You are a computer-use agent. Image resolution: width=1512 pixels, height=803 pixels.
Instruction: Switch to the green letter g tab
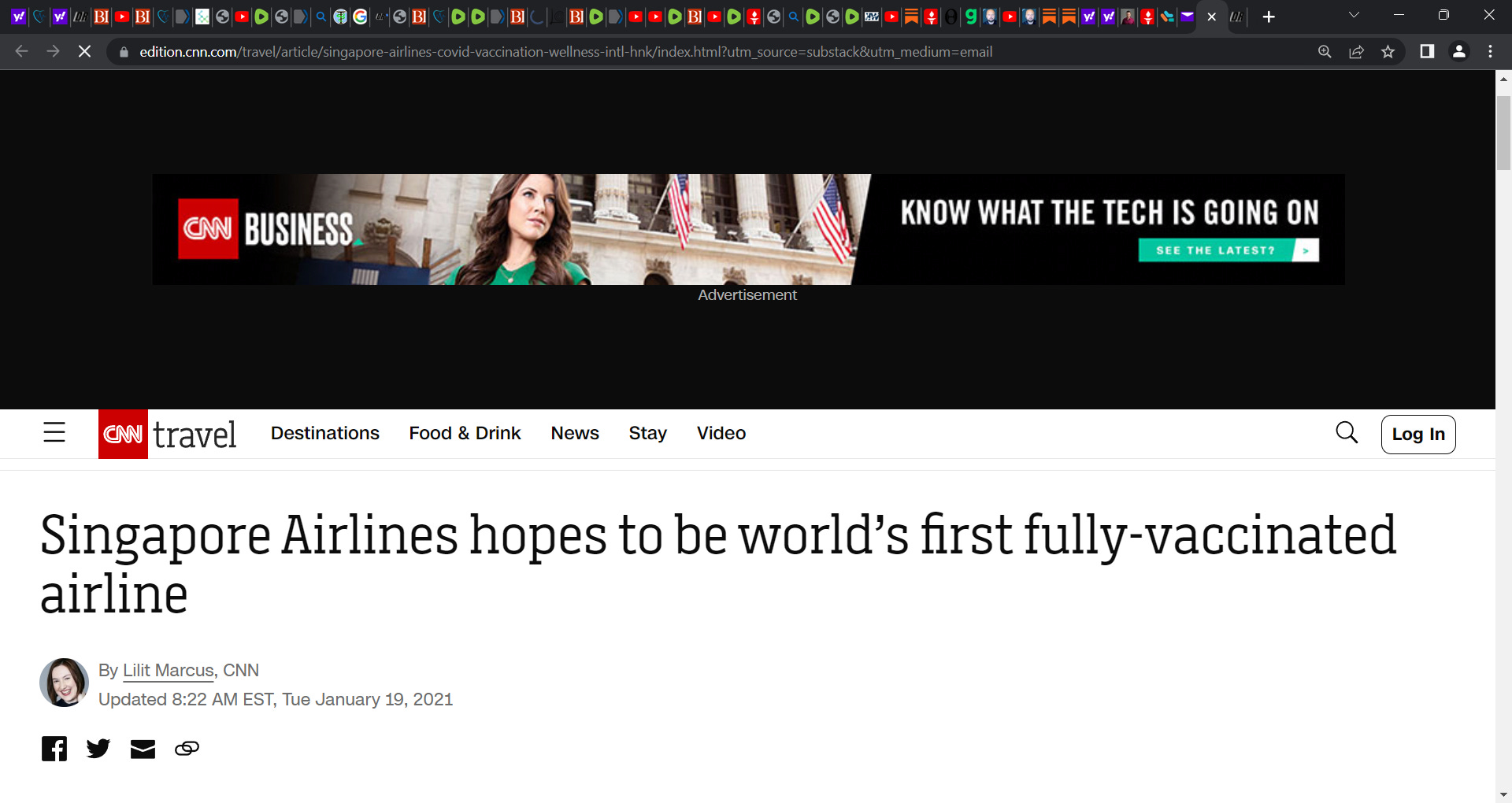pos(970,17)
